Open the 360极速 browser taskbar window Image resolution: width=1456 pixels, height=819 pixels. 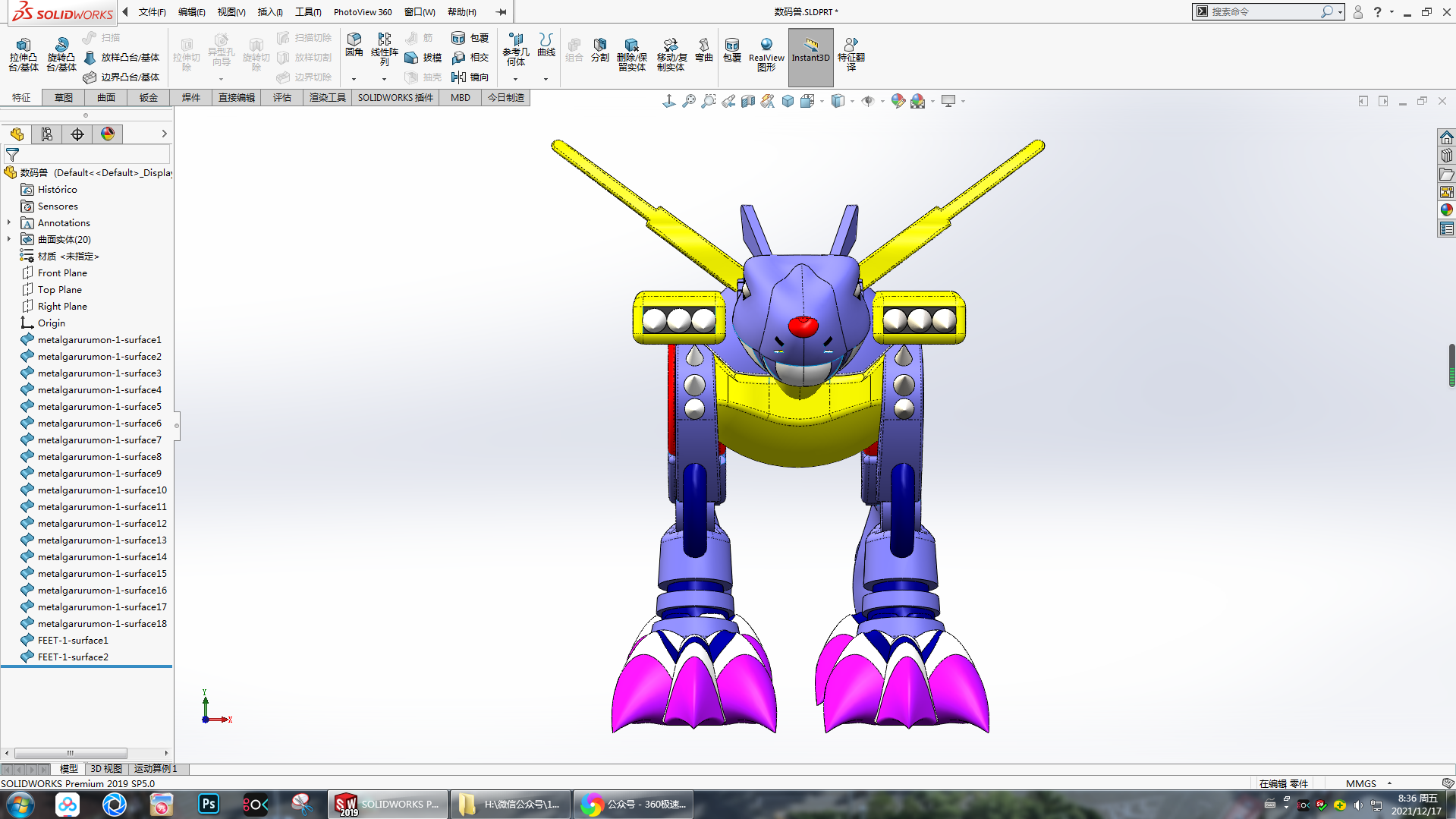634,805
